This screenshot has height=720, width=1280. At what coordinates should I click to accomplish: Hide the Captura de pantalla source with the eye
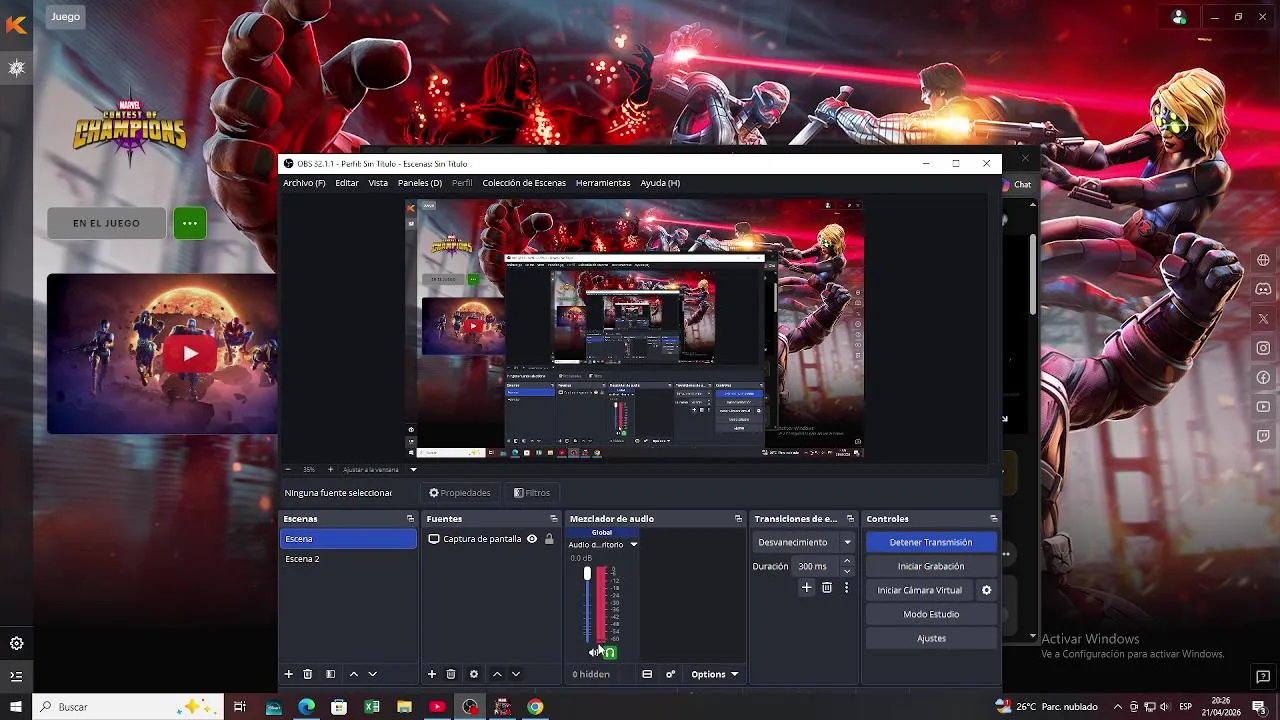tap(532, 539)
